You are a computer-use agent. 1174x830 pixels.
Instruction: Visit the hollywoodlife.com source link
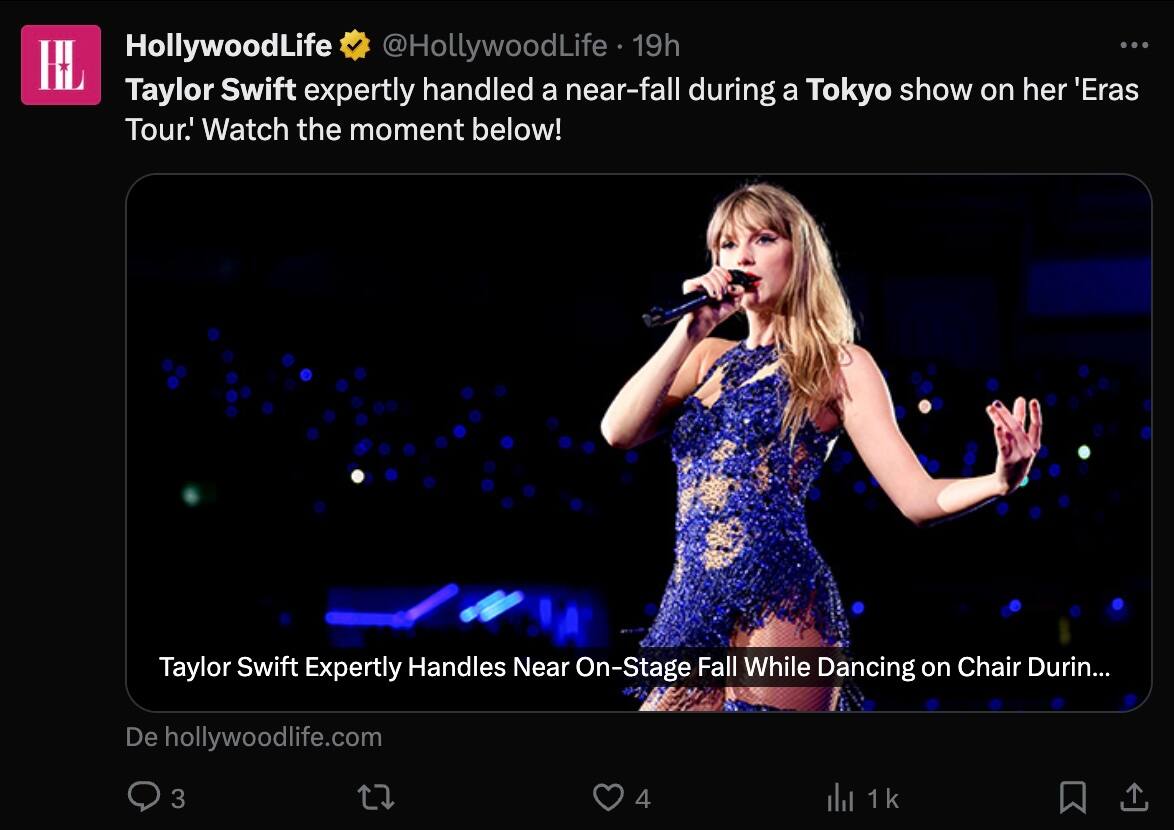[x=254, y=738]
